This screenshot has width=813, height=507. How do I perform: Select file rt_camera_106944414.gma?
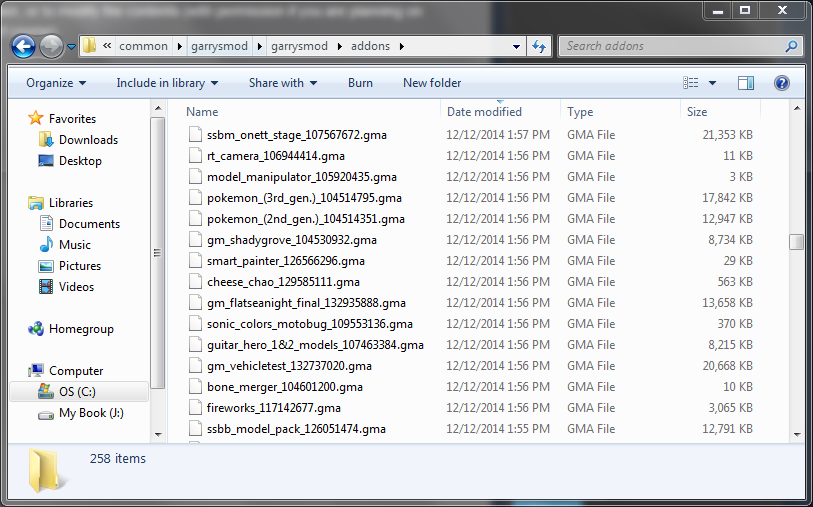coord(275,156)
